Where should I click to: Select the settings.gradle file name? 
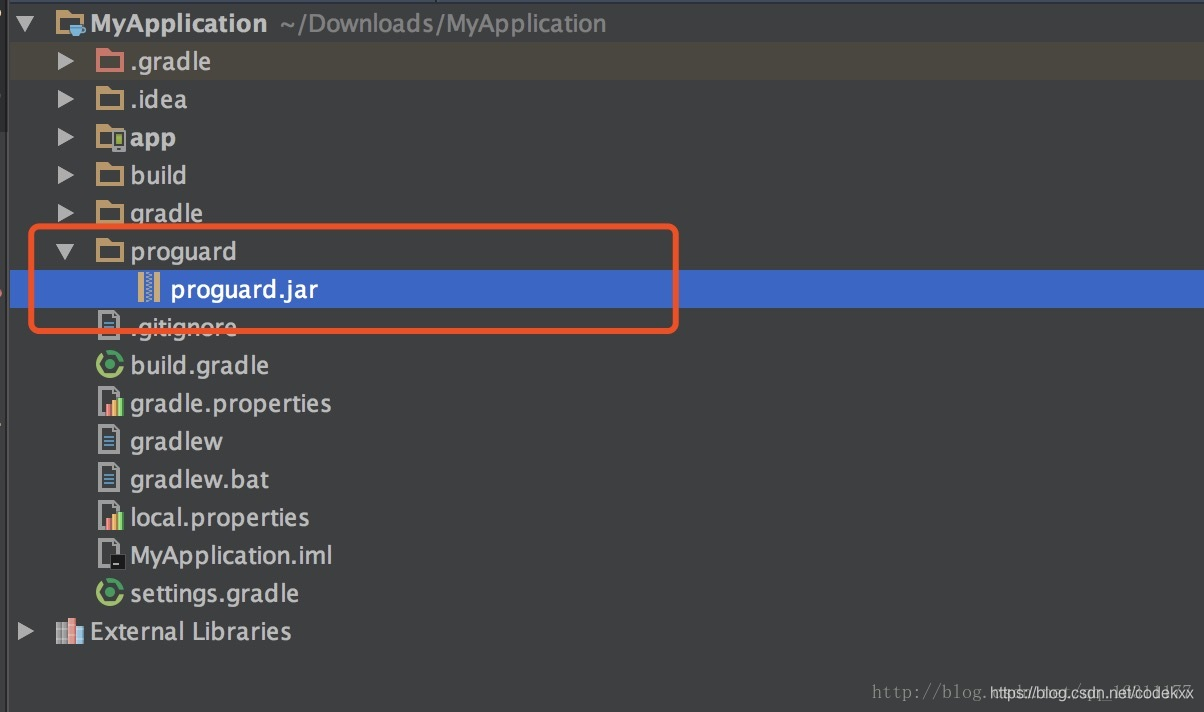tap(214, 594)
